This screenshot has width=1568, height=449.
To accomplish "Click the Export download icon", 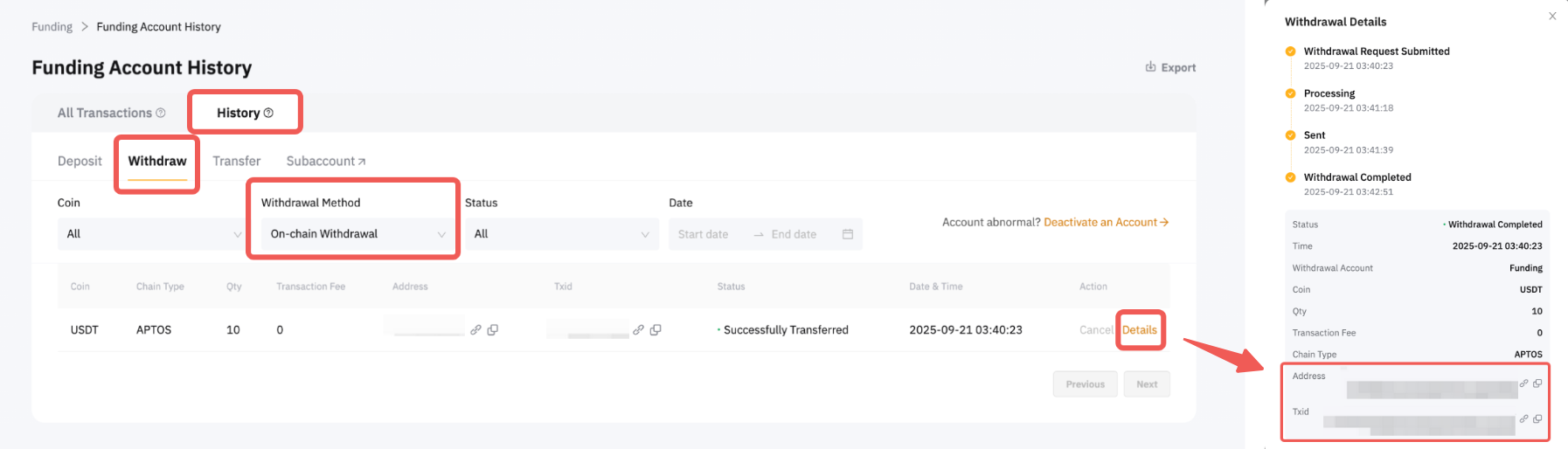I will click(x=1150, y=67).
